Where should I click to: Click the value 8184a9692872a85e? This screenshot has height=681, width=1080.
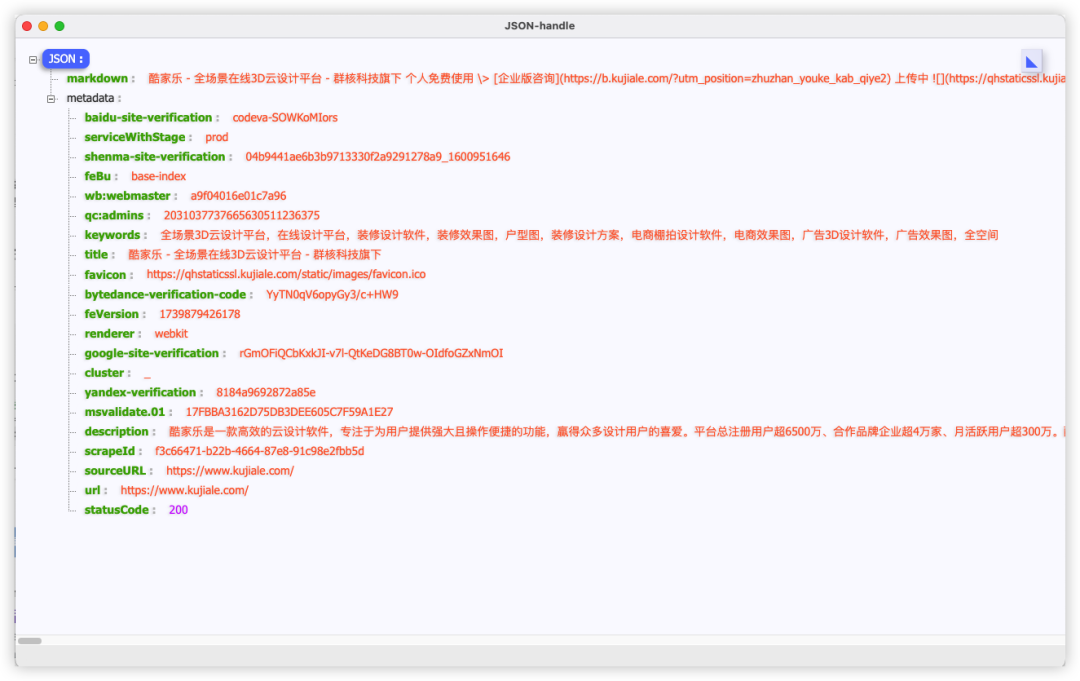point(266,392)
